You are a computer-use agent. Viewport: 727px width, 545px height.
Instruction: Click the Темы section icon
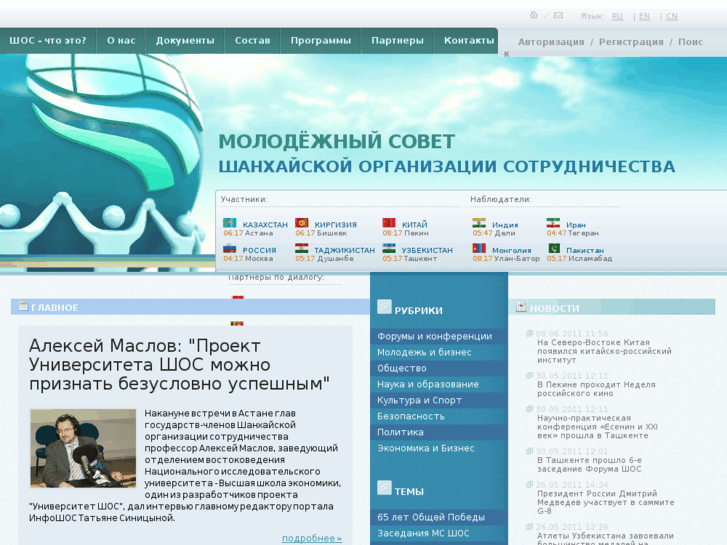(384, 487)
